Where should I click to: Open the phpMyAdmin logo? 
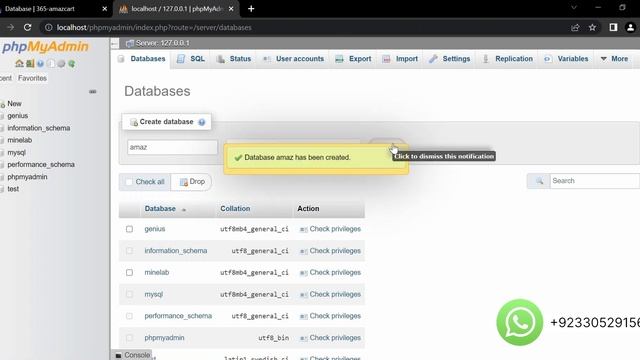click(x=45, y=47)
